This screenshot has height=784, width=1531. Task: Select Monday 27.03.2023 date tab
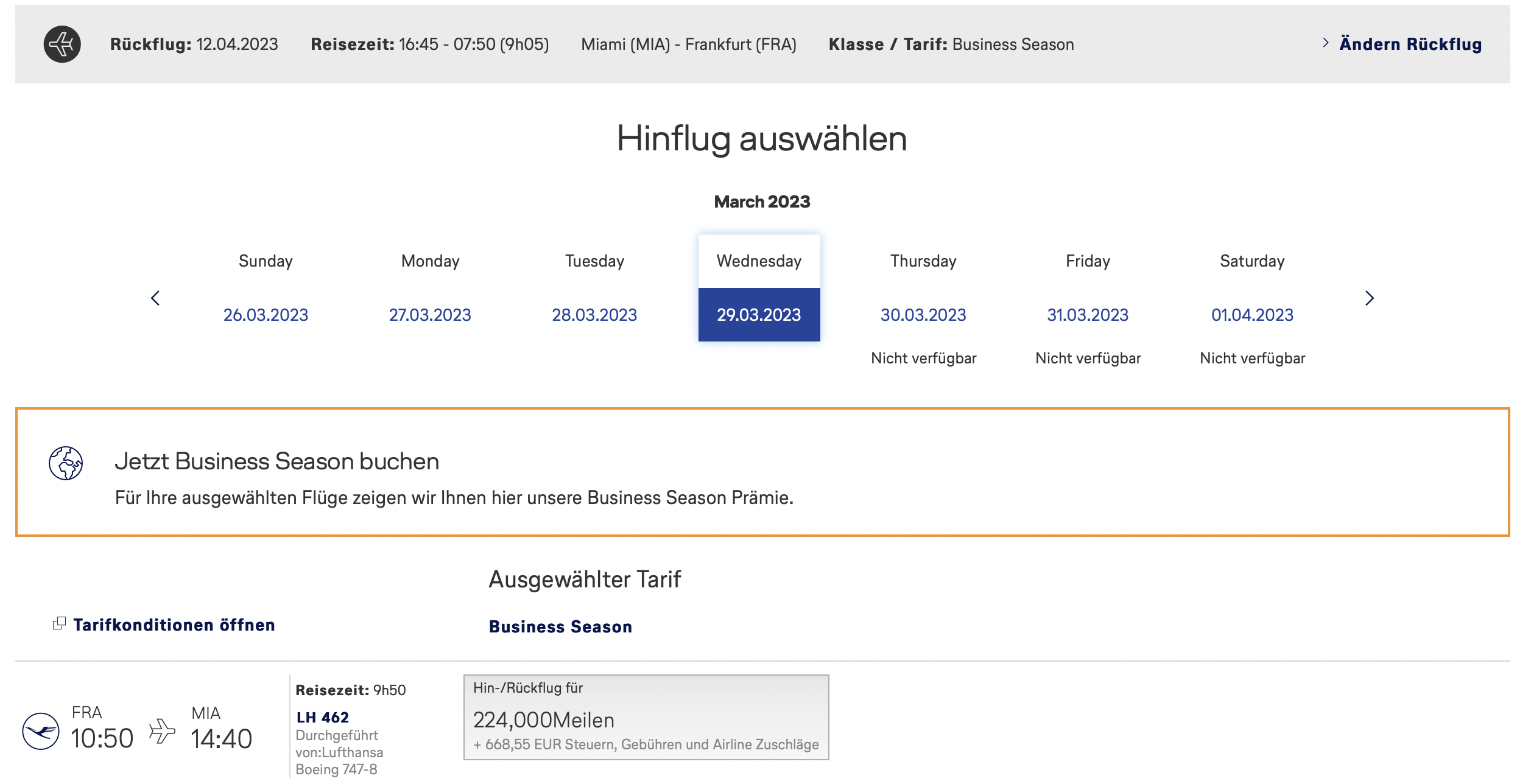(x=430, y=315)
